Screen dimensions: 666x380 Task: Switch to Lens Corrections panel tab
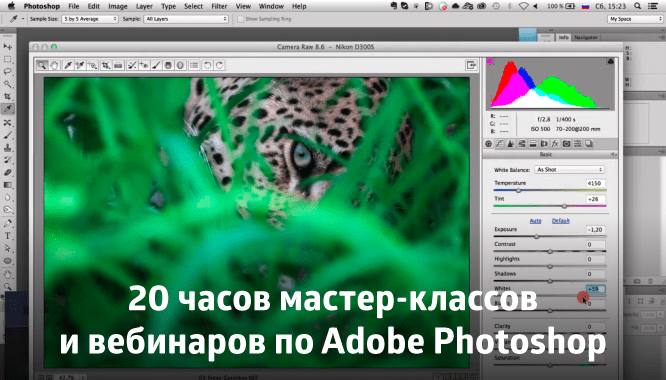pos(544,144)
